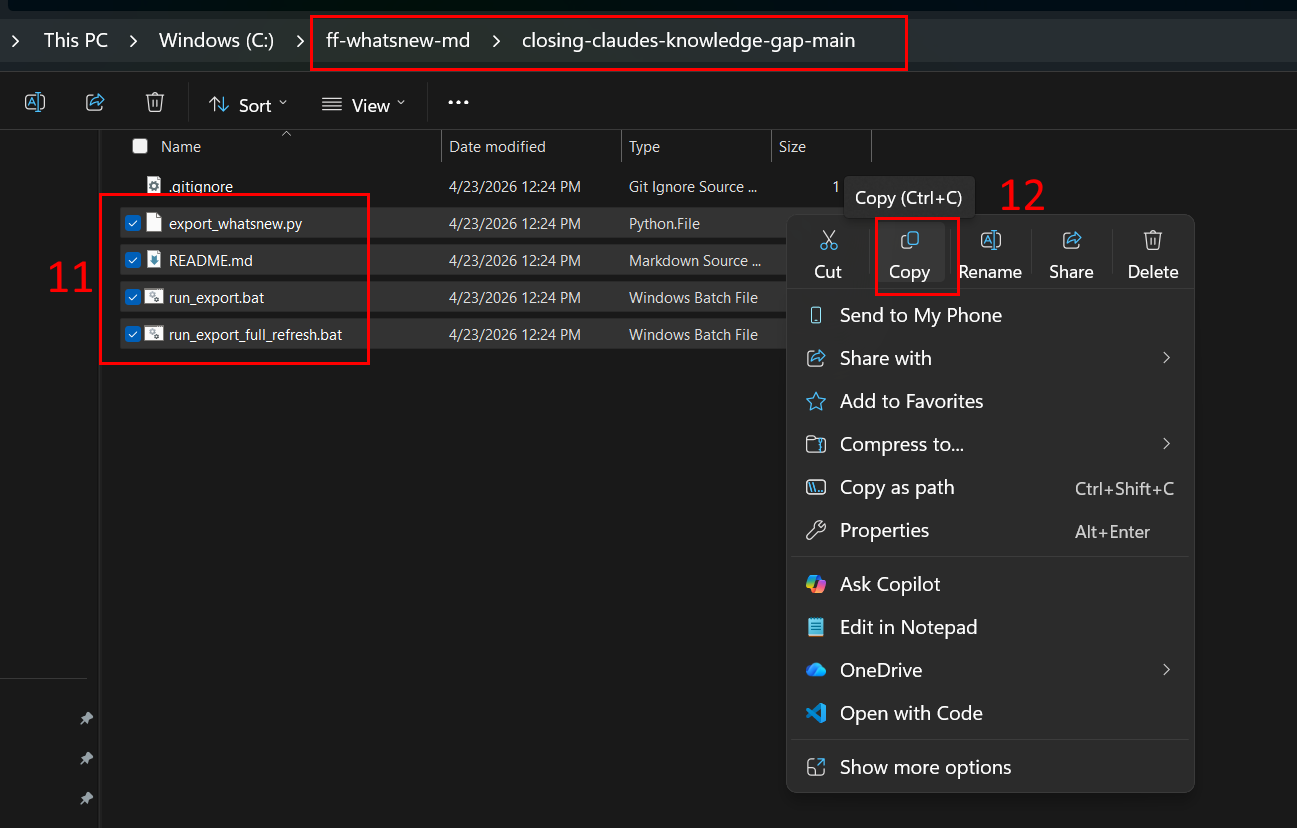
Task: Sort by Date modified column header
Action: click(497, 146)
